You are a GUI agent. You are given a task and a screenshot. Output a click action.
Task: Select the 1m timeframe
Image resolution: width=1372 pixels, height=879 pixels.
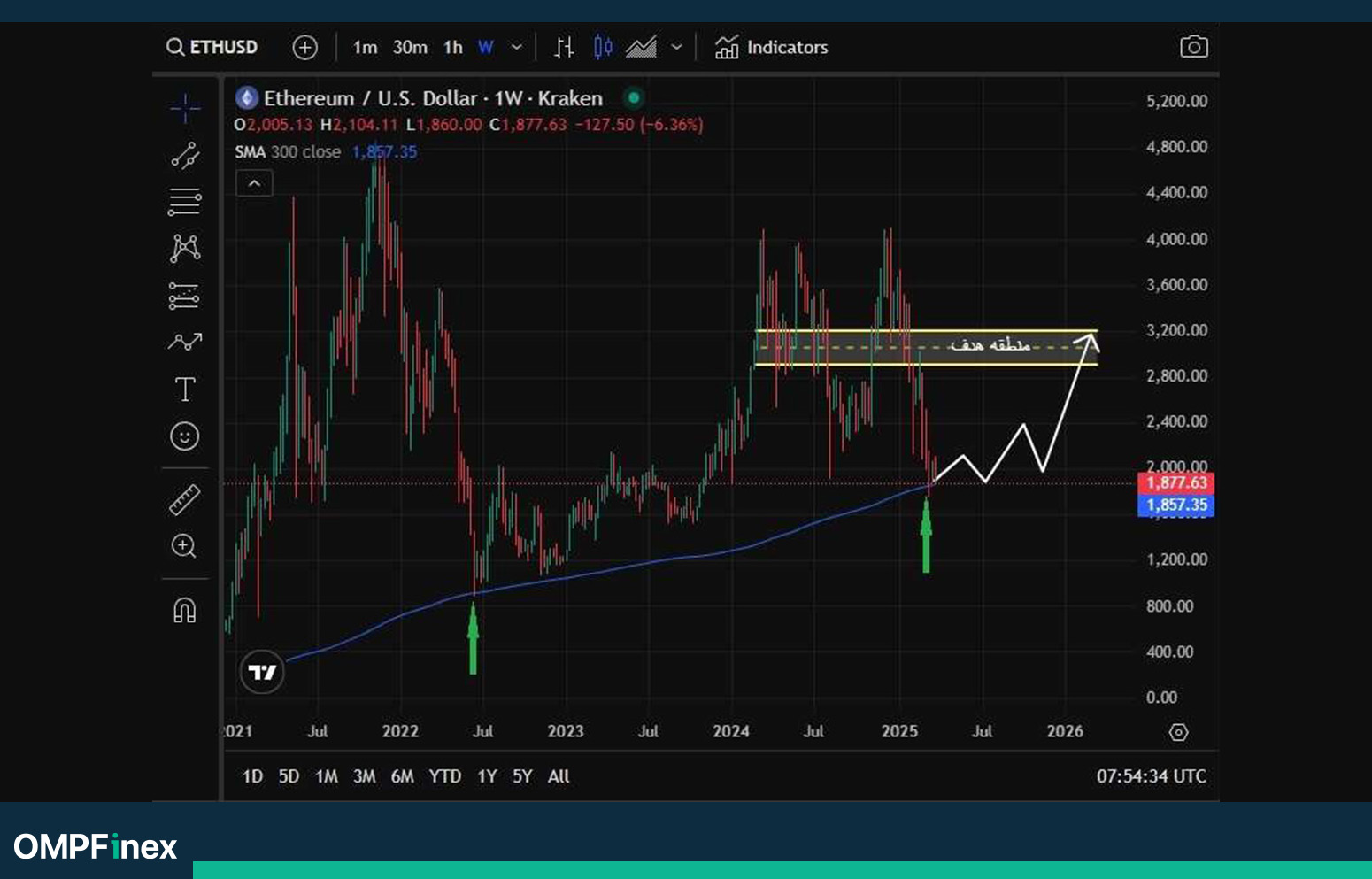pos(365,47)
